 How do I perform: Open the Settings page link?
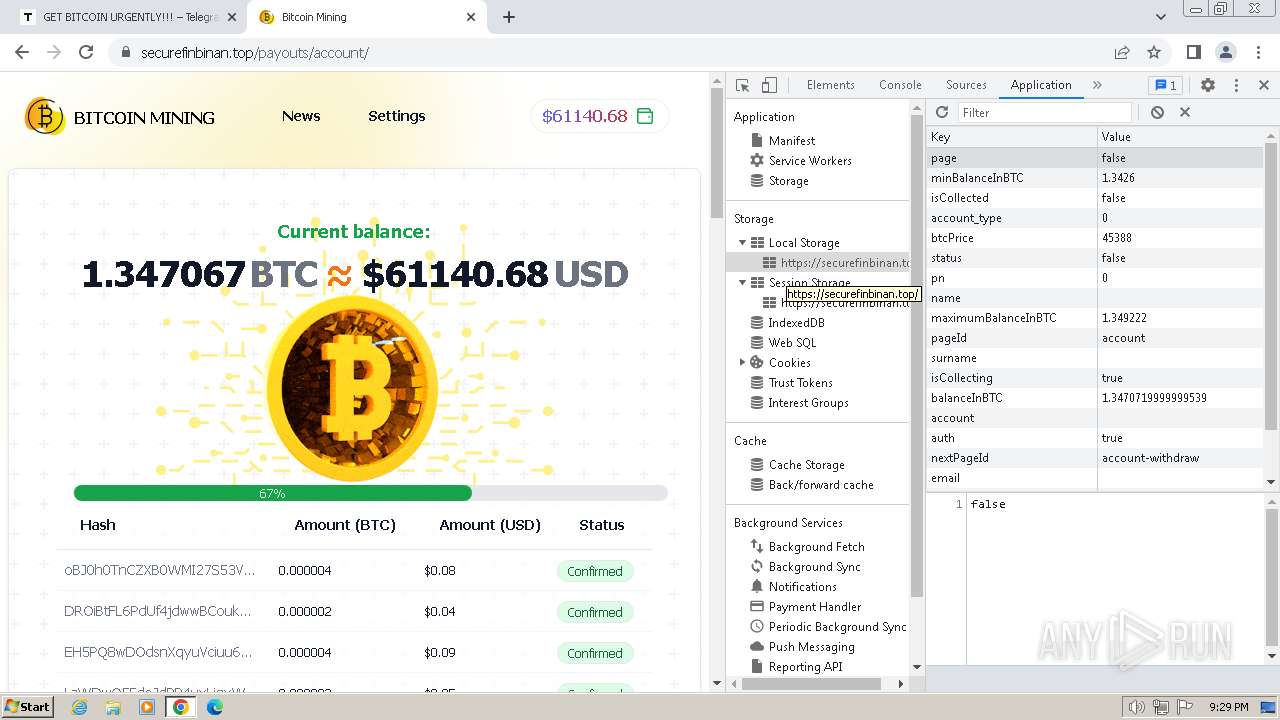tap(397, 116)
